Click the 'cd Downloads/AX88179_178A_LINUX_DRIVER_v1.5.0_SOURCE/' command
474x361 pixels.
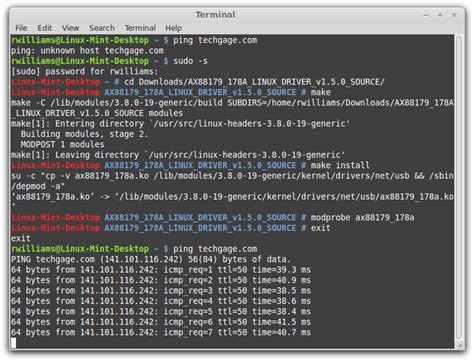tap(254, 82)
